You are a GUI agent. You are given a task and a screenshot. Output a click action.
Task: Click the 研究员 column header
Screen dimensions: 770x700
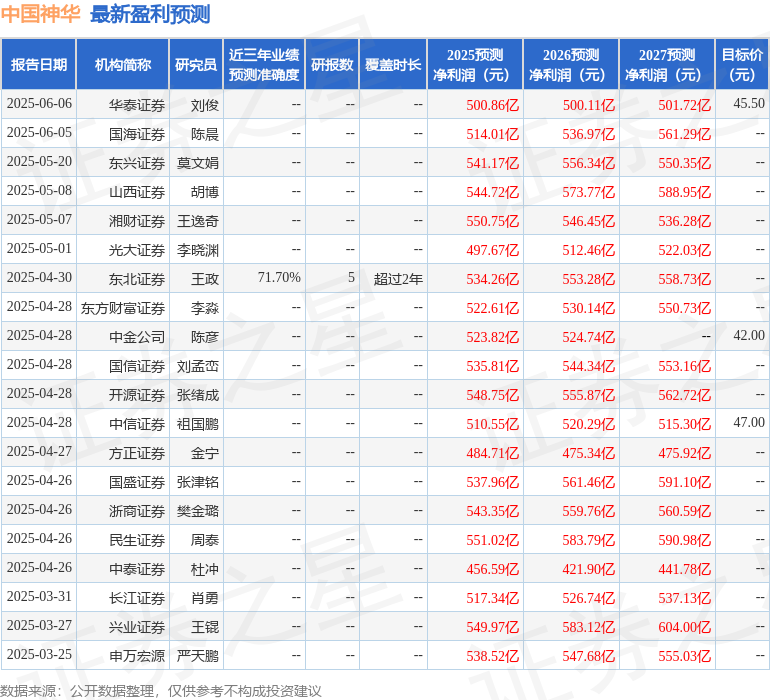click(x=196, y=65)
